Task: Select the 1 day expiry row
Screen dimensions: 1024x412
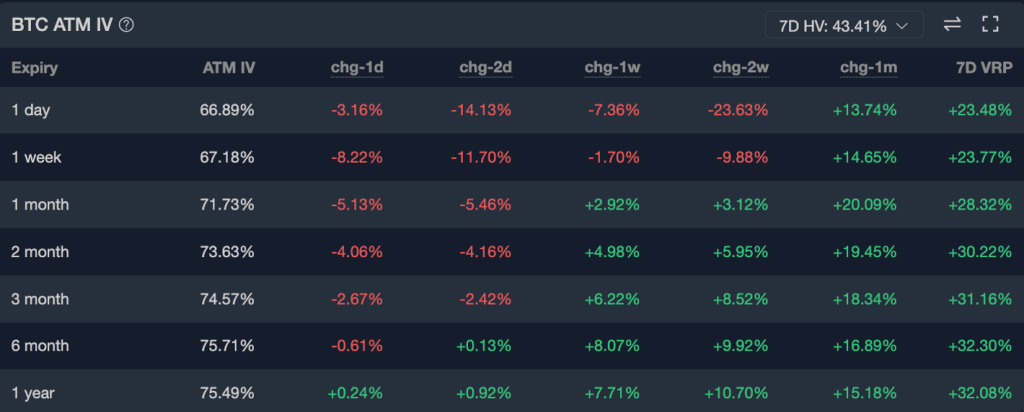Action: pyautogui.click(x=30, y=110)
